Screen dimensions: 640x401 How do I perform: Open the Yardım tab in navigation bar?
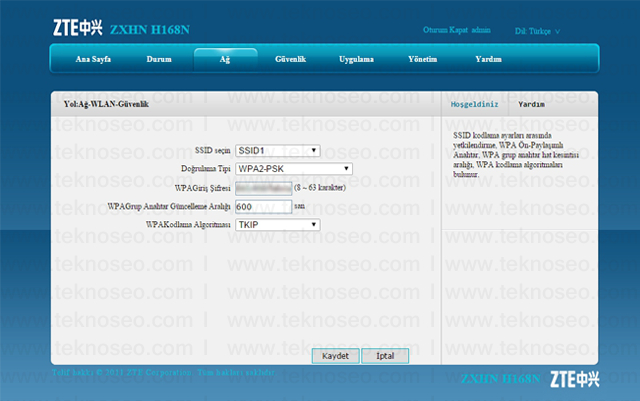[488, 59]
